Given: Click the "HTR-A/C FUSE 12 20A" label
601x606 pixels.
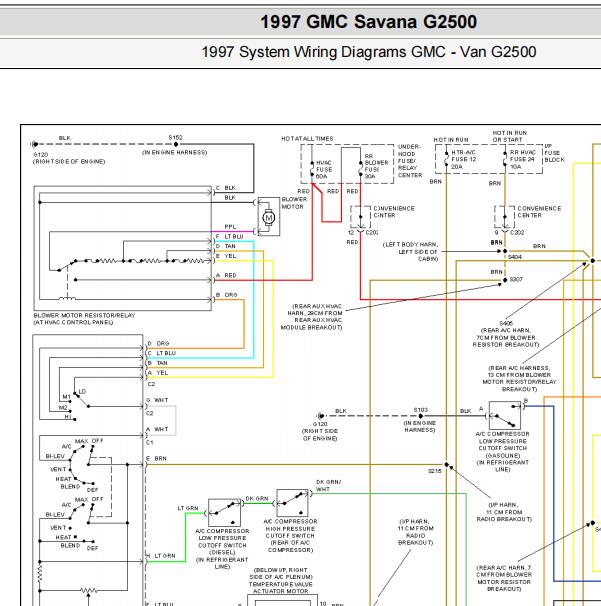Looking at the screenshot, I should tap(463, 159).
